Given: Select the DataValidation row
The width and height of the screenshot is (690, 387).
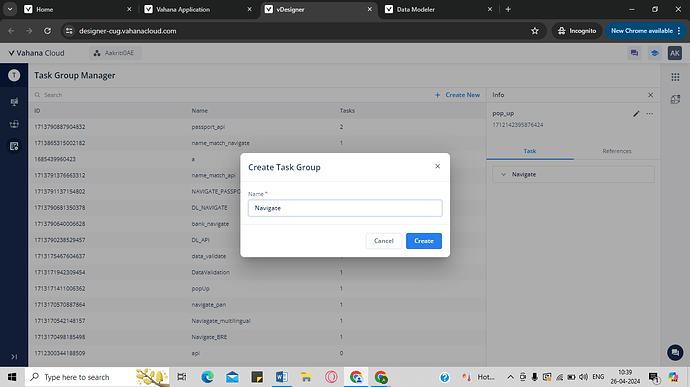Looking at the screenshot, I should (257, 272).
